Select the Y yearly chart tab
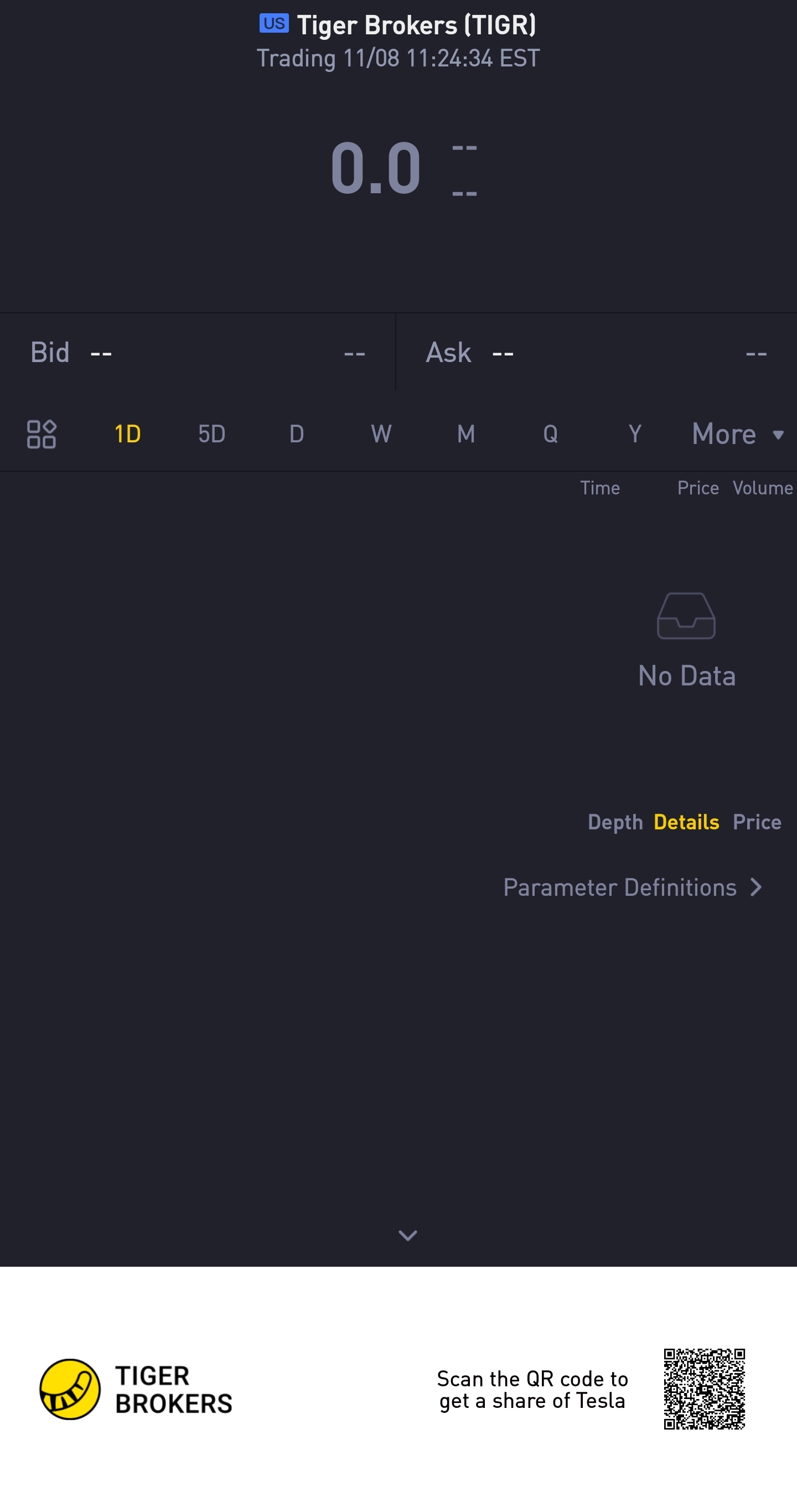 pos(635,434)
